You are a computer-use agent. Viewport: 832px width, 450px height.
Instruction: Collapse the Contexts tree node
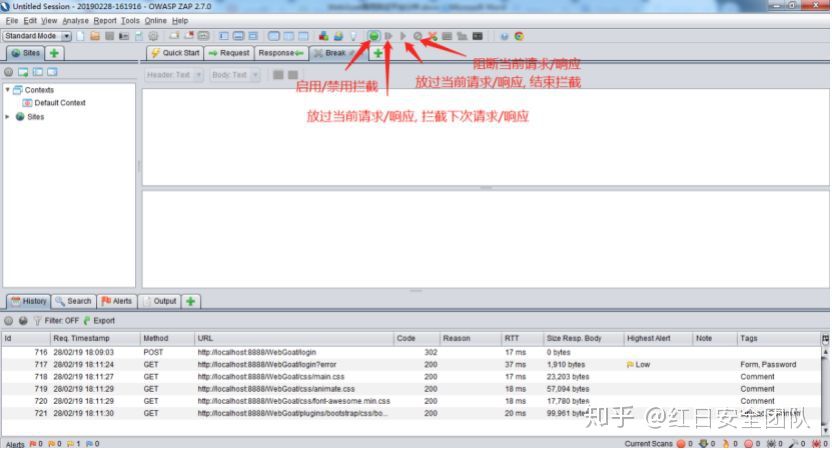pyautogui.click(x=7, y=90)
